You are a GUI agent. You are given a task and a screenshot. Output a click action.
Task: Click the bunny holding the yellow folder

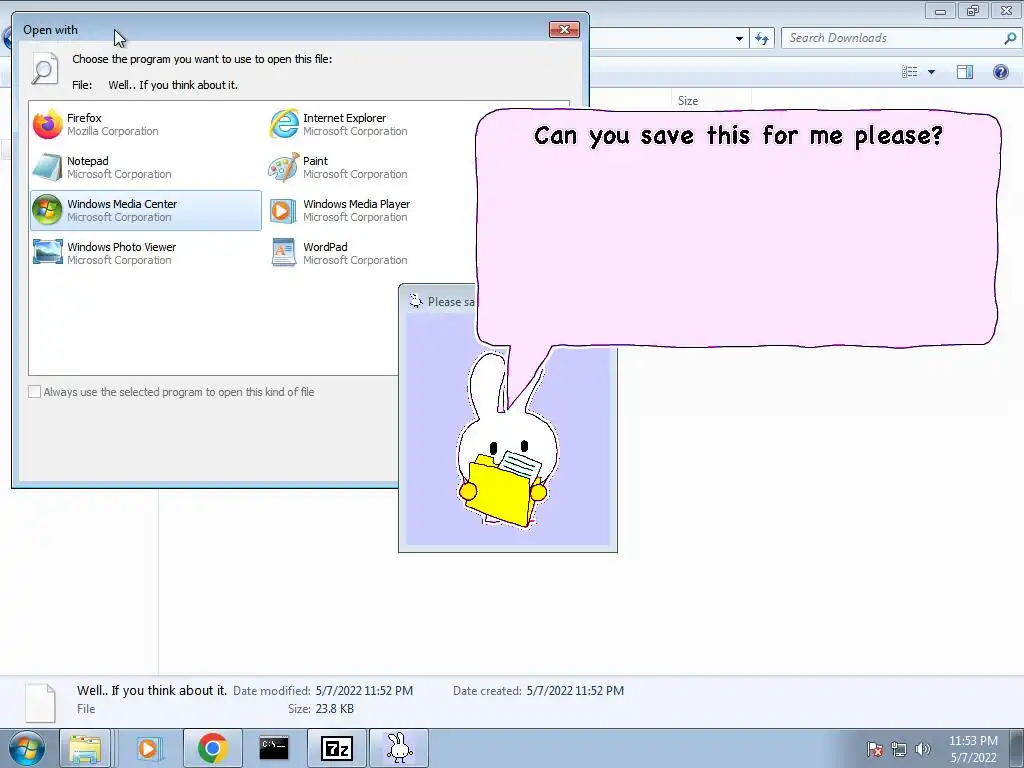click(507, 441)
